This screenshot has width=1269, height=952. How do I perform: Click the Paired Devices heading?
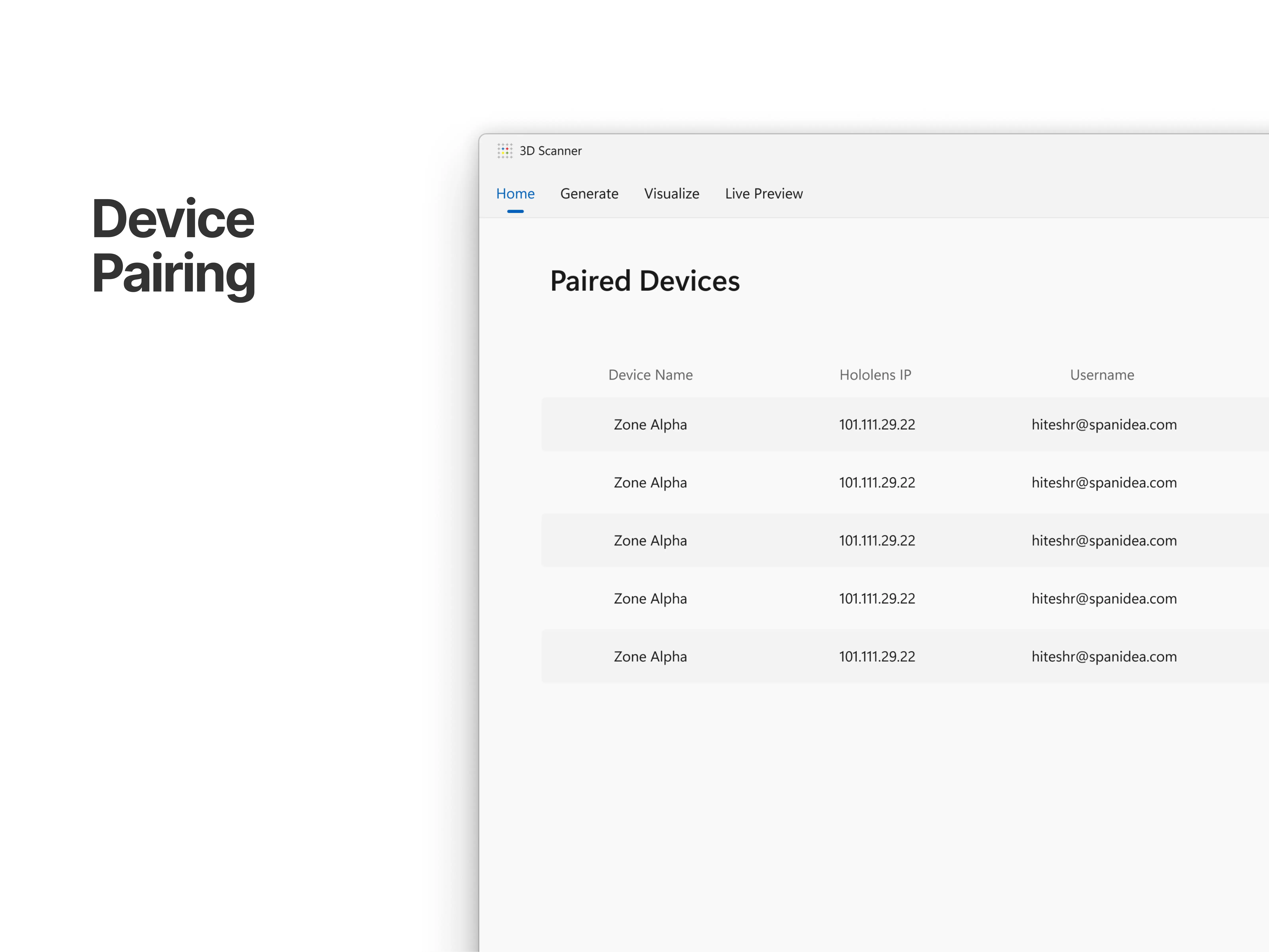645,281
